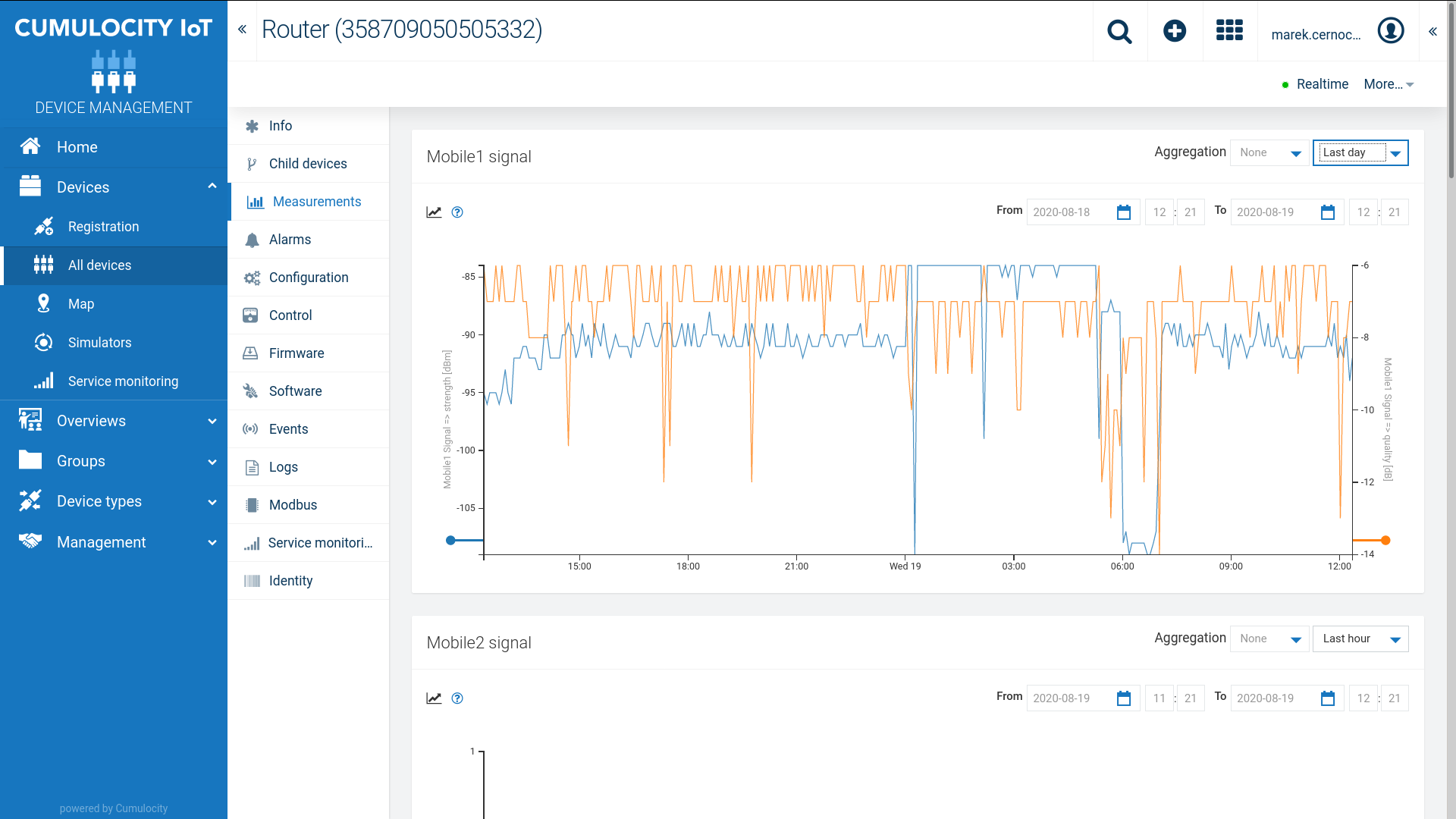
Task: Open Mobile2 Aggregation None dropdown
Action: tap(1269, 639)
